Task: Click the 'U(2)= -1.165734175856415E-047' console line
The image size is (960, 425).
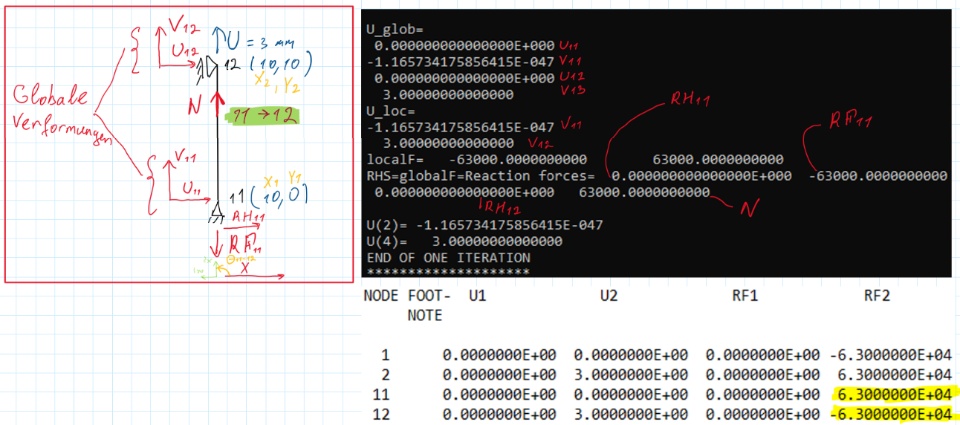Action: point(484,225)
